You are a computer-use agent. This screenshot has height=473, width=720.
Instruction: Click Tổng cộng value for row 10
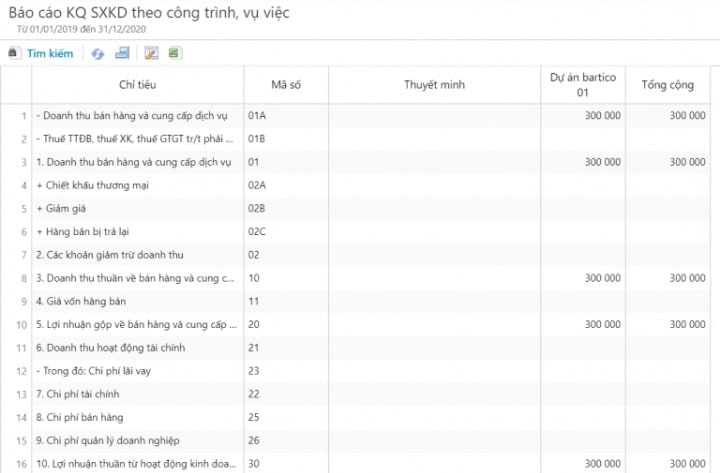[667, 324]
